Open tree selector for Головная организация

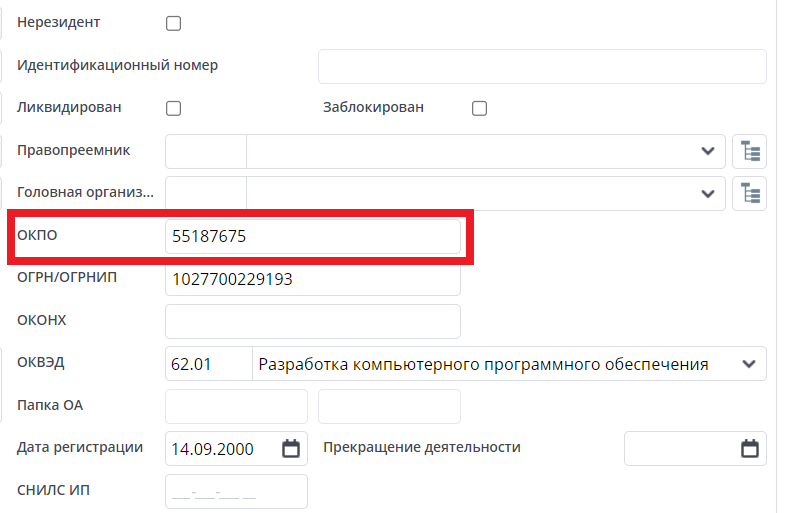(x=749, y=192)
